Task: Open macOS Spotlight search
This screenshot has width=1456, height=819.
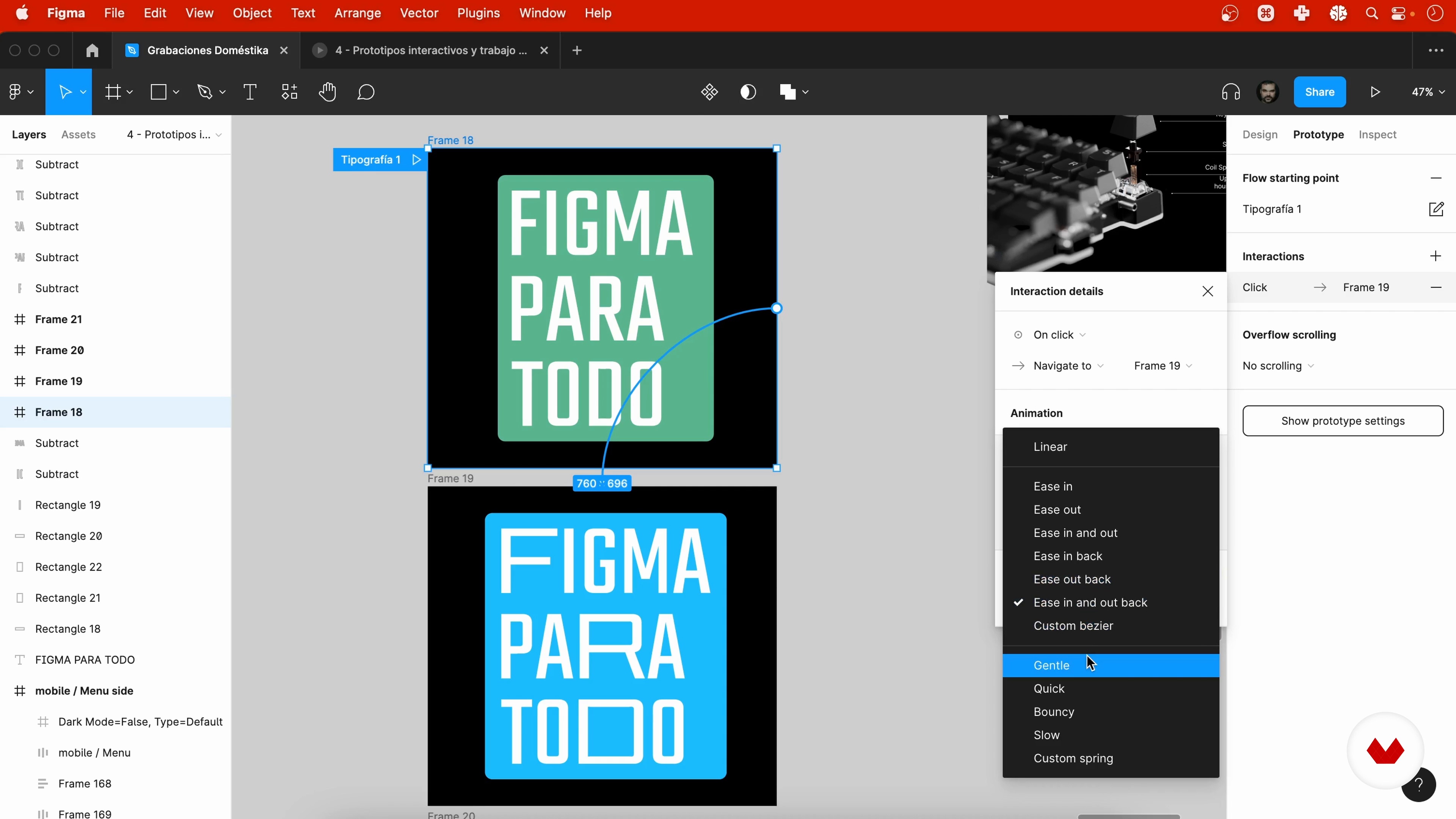Action: 1371,13
